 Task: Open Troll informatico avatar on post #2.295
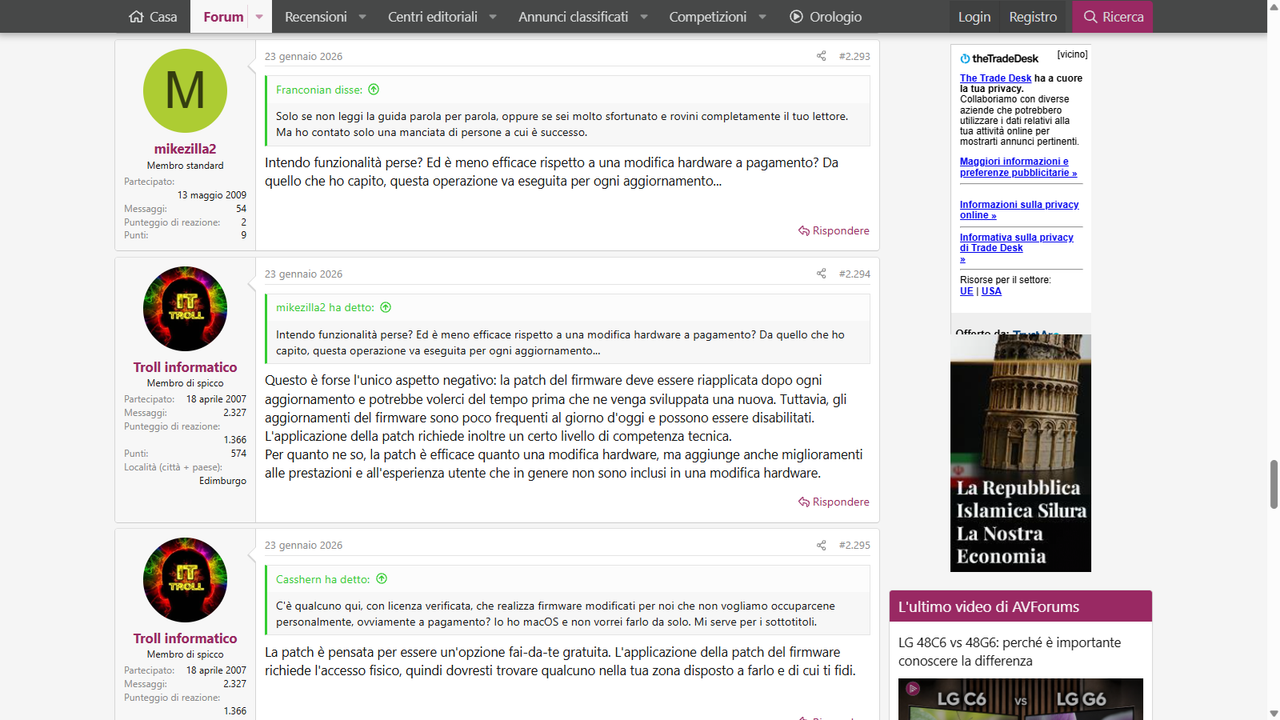pos(185,580)
